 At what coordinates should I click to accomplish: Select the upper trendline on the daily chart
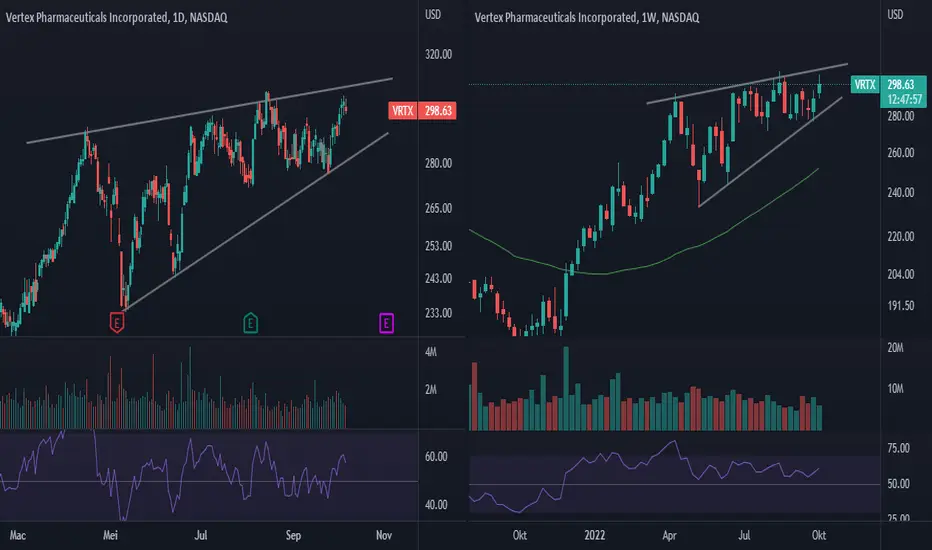209,111
